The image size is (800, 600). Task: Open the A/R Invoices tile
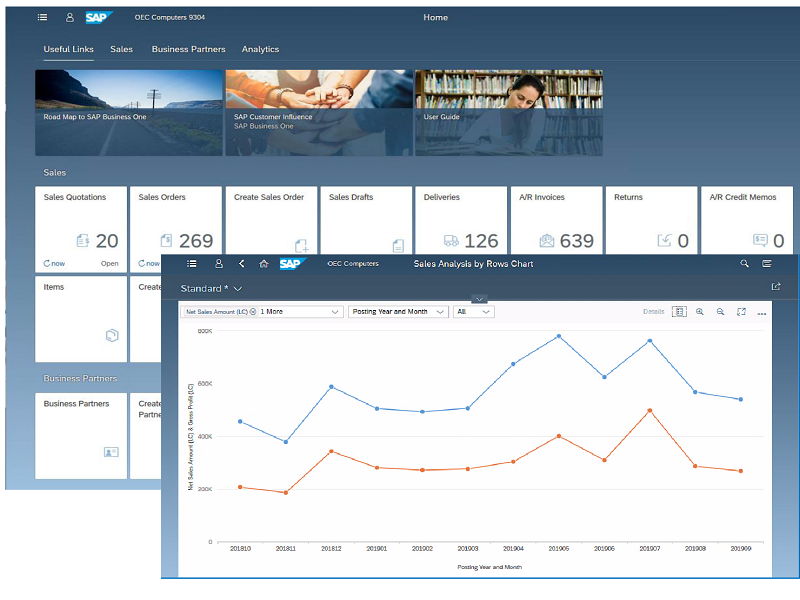pos(557,220)
